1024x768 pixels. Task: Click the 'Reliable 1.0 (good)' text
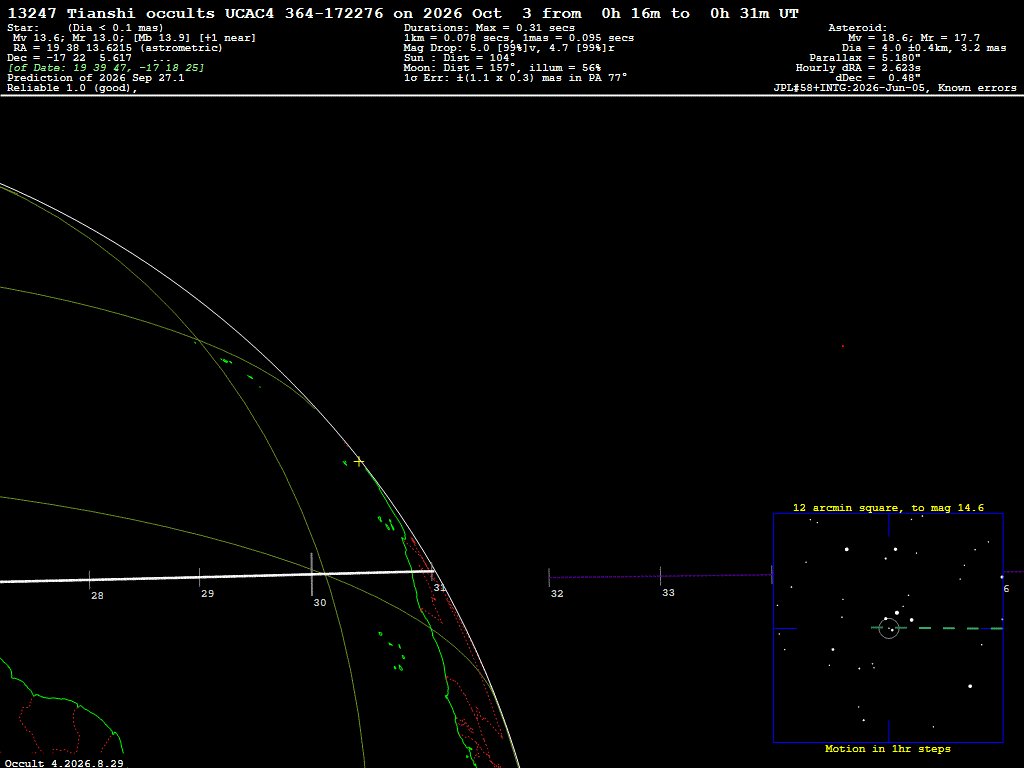point(72,88)
